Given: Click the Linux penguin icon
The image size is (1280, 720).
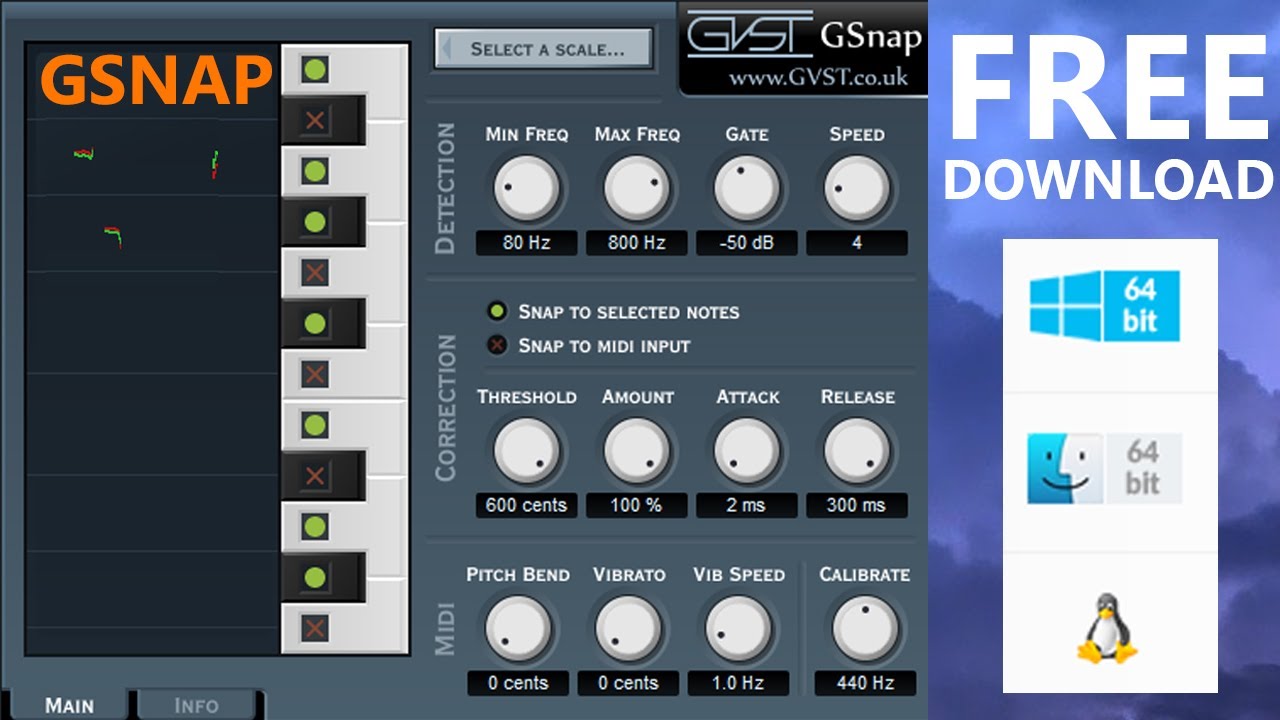Looking at the screenshot, I should point(1107,628).
